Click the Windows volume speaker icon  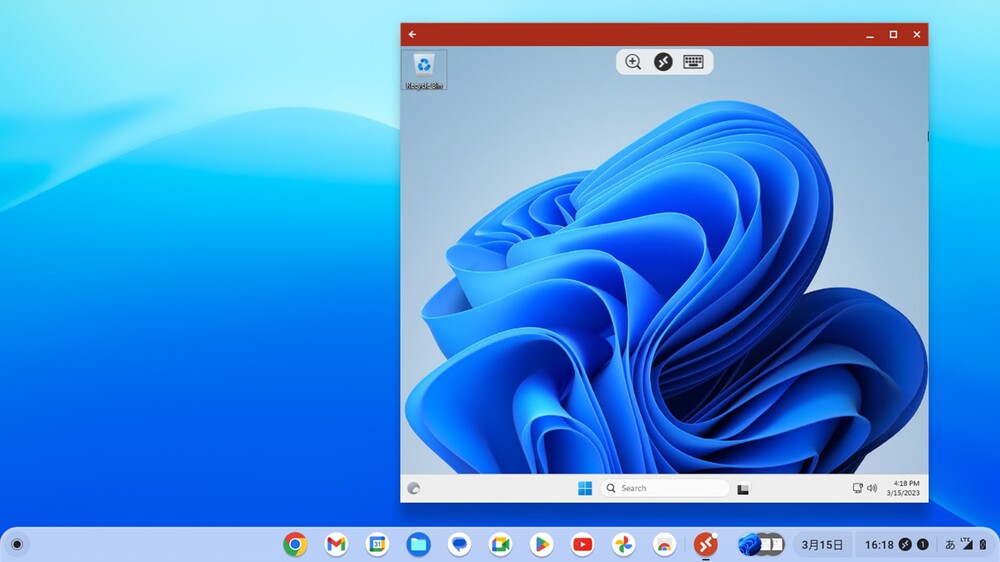(x=872, y=488)
